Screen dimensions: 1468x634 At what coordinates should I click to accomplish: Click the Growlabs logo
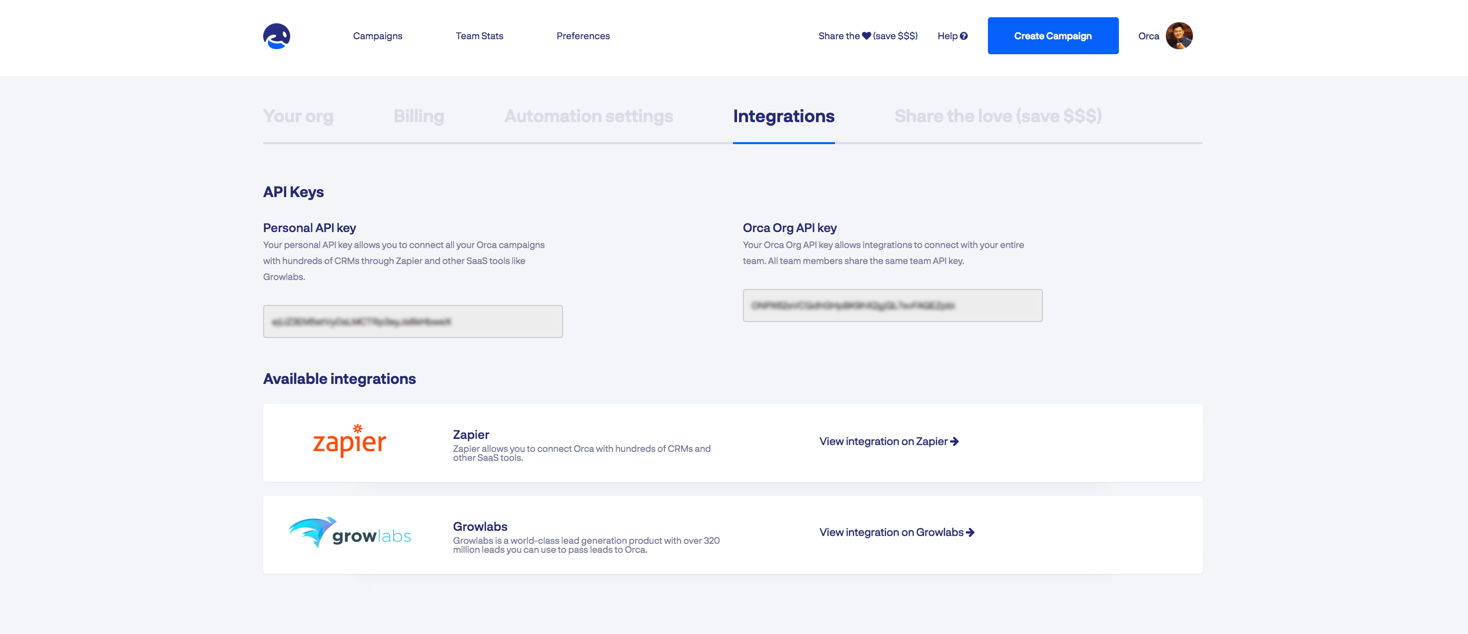pyautogui.click(x=350, y=533)
